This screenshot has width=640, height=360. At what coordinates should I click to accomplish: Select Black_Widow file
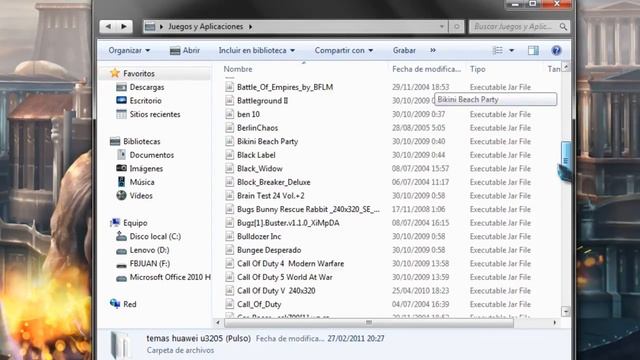pos(260,169)
